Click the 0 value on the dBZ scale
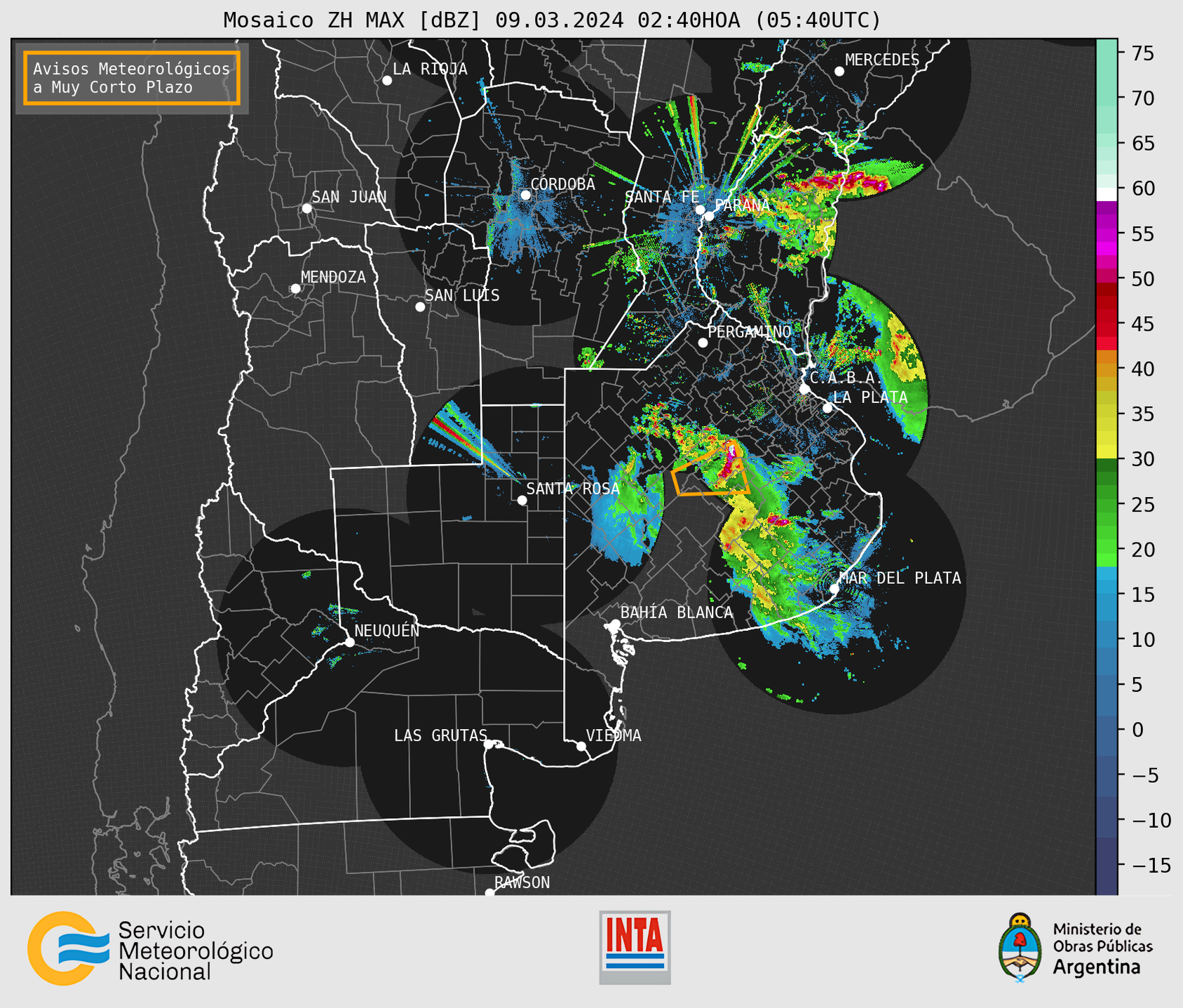 (x=1137, y=730)
